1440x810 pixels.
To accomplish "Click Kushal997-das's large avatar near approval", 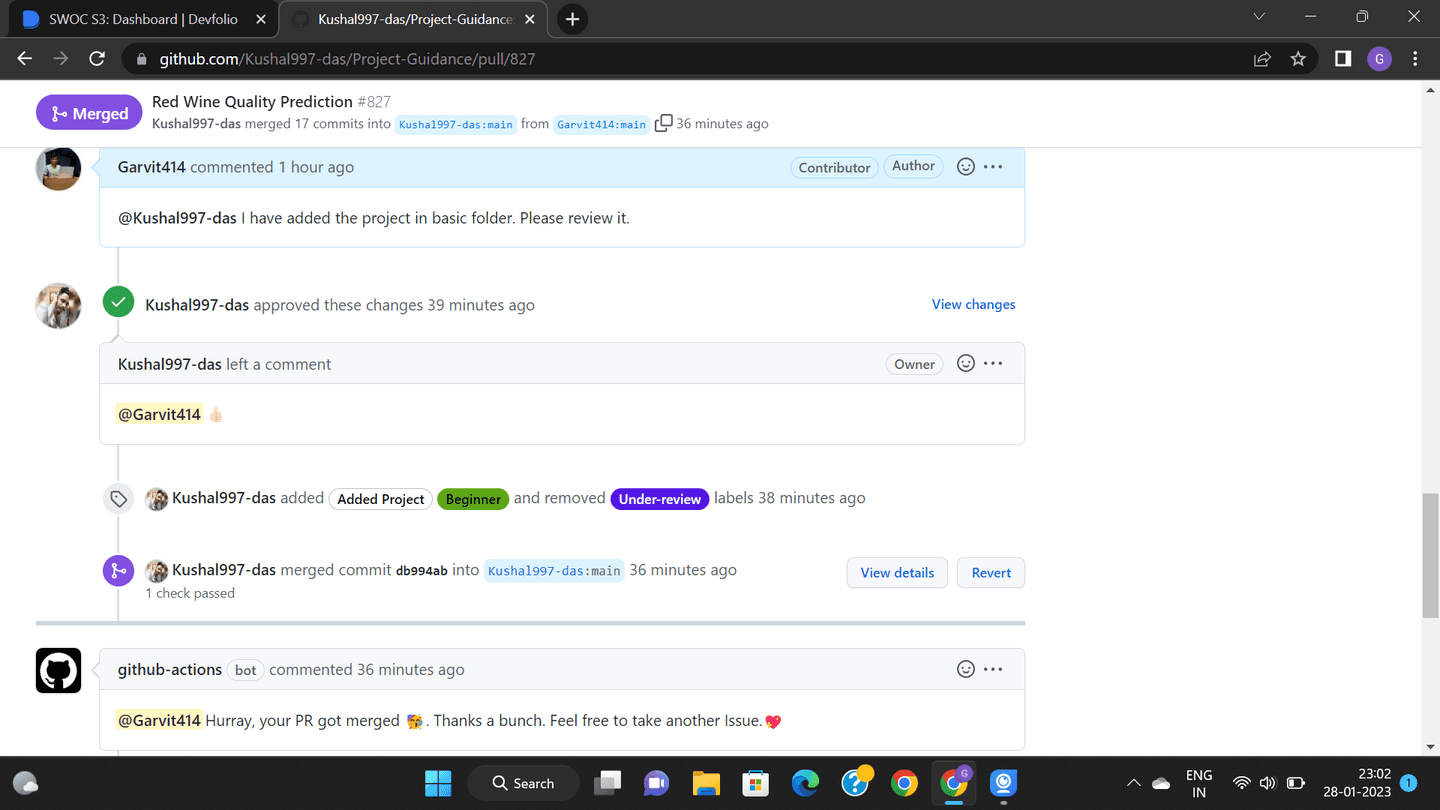I will tap(58, 305).
